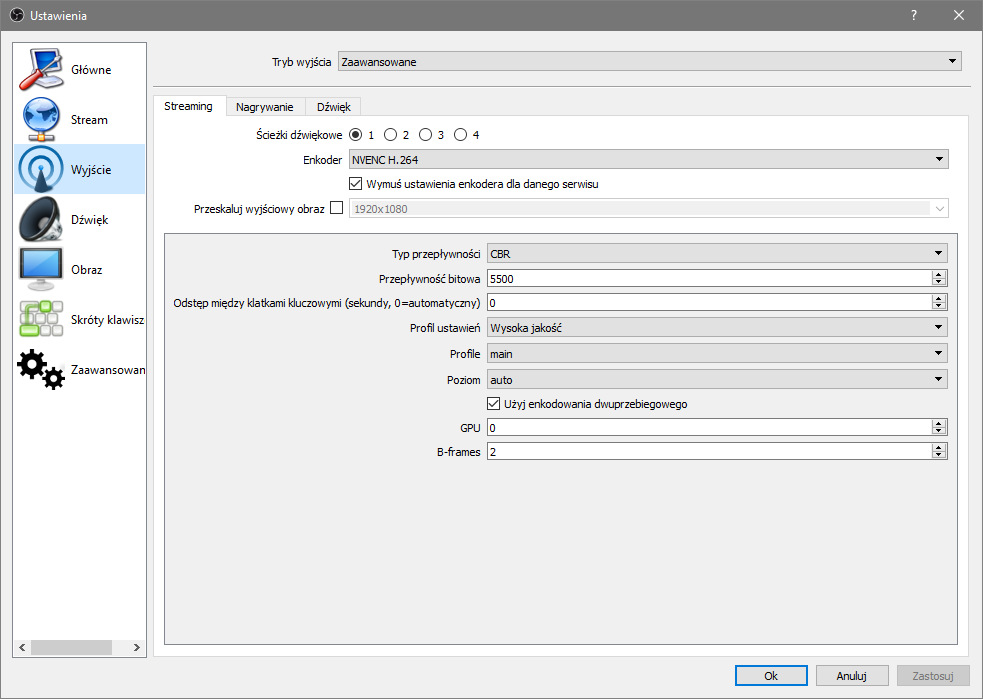
Task: Select audio track 2 radio button
Action: point(391,135)
